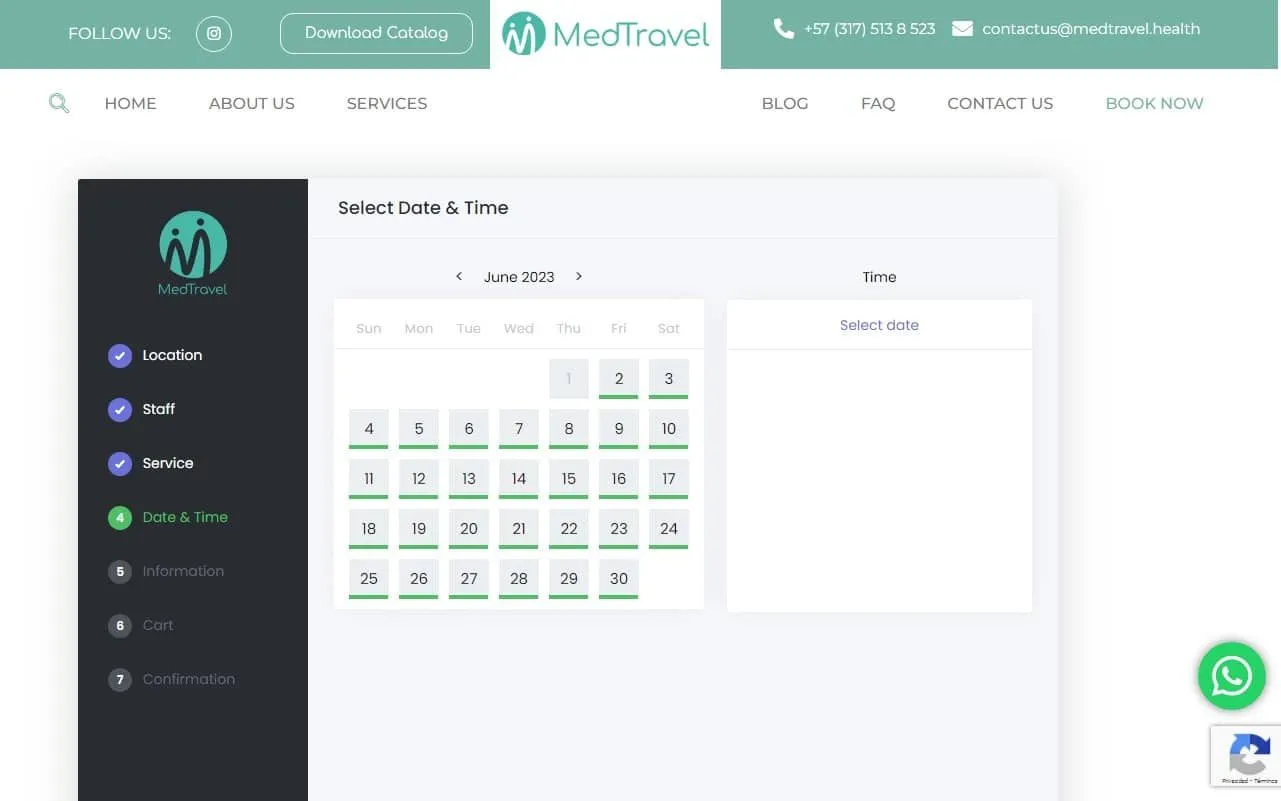
Task: Go to the BLOG page
Action: coord(785,103)
